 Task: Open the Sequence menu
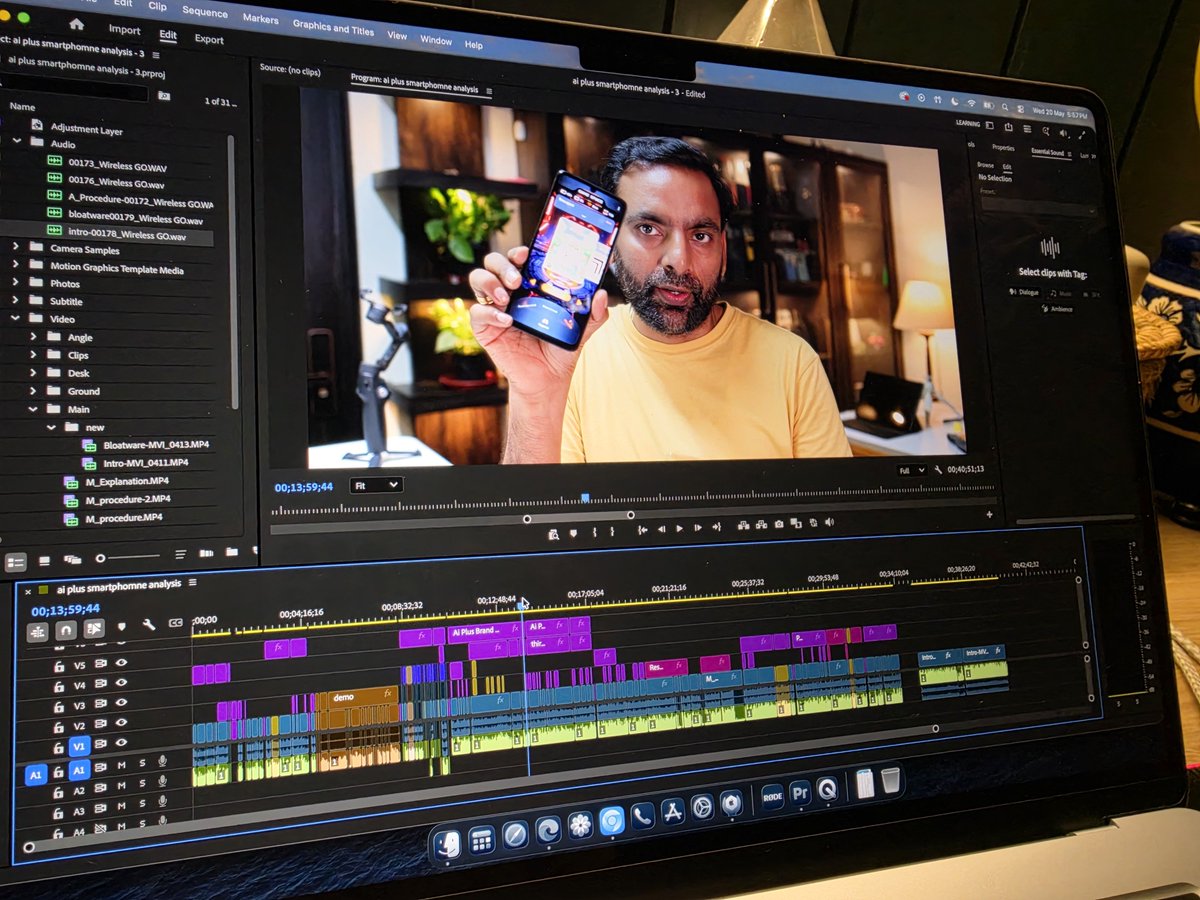205,12
